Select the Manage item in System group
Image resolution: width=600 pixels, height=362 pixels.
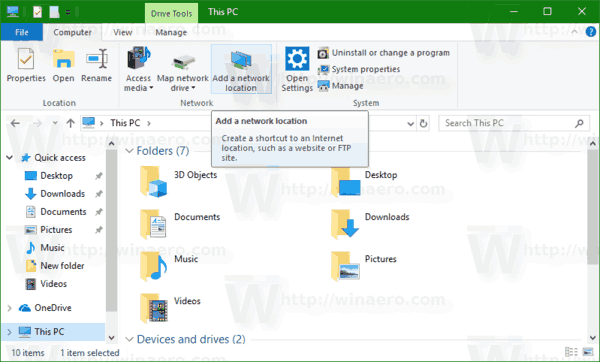coord(341,86)
